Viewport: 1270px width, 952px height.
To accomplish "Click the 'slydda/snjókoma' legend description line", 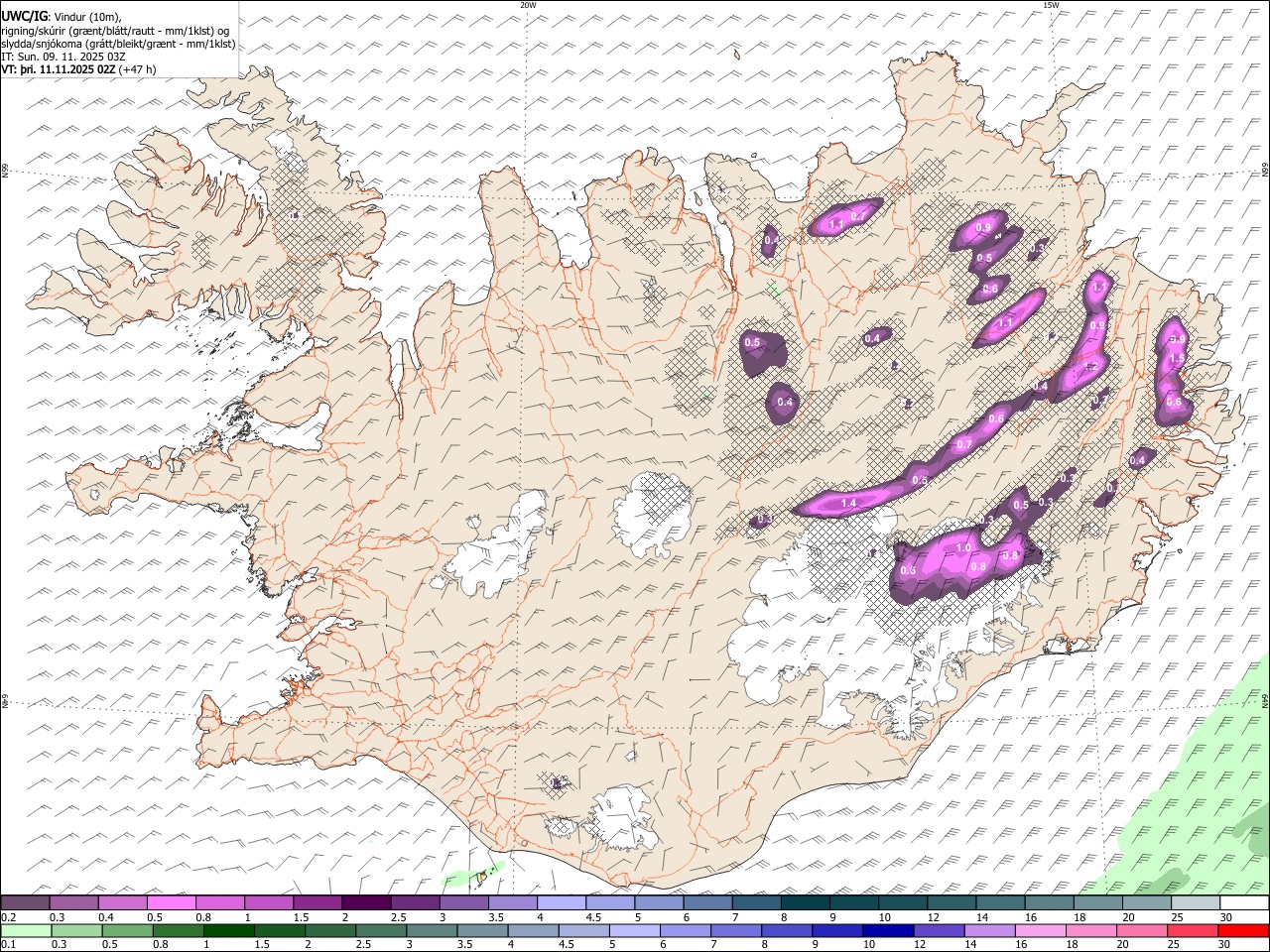I will click(x=118, y=44).
